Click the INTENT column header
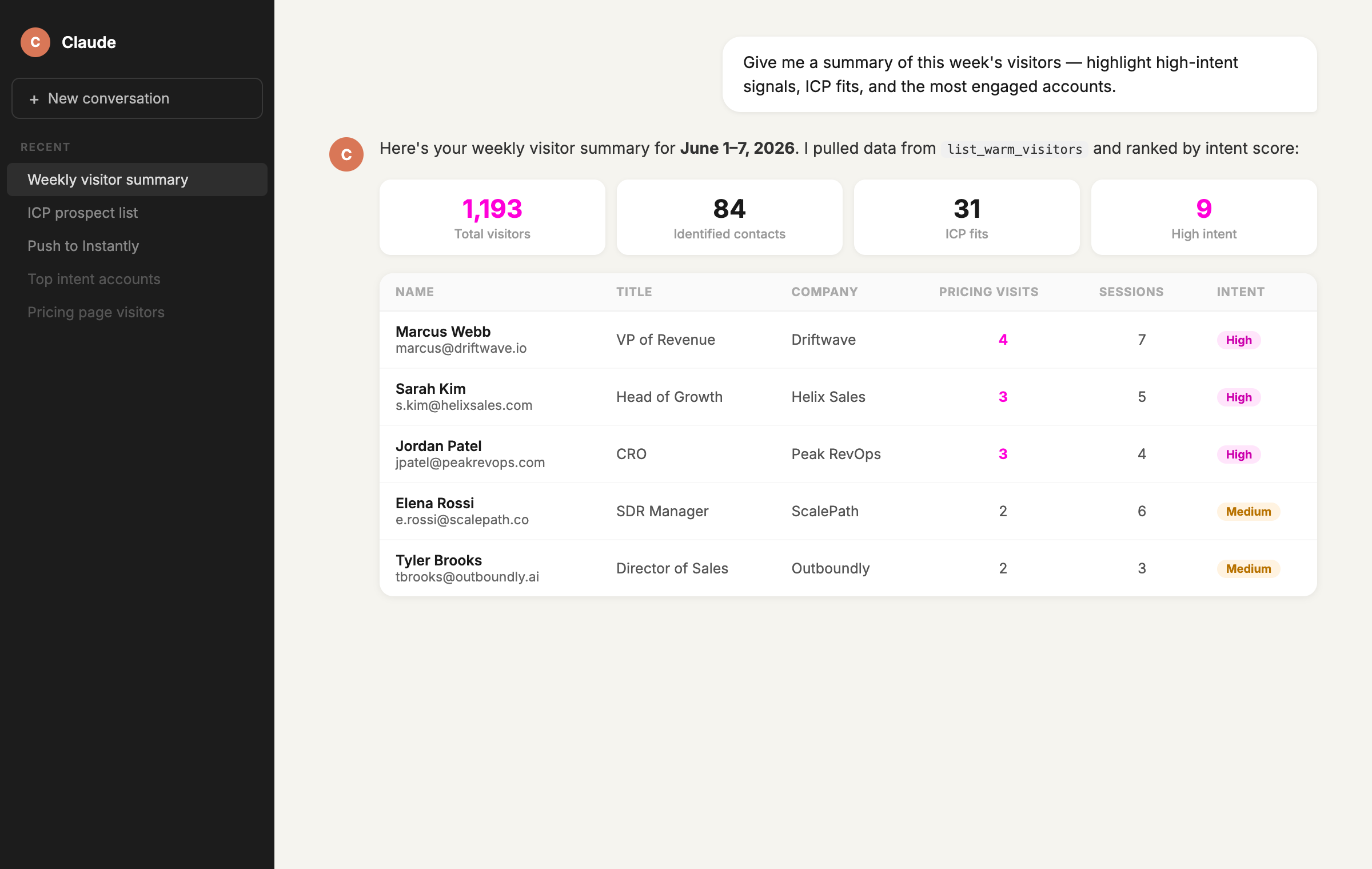 click(1241, 292)
